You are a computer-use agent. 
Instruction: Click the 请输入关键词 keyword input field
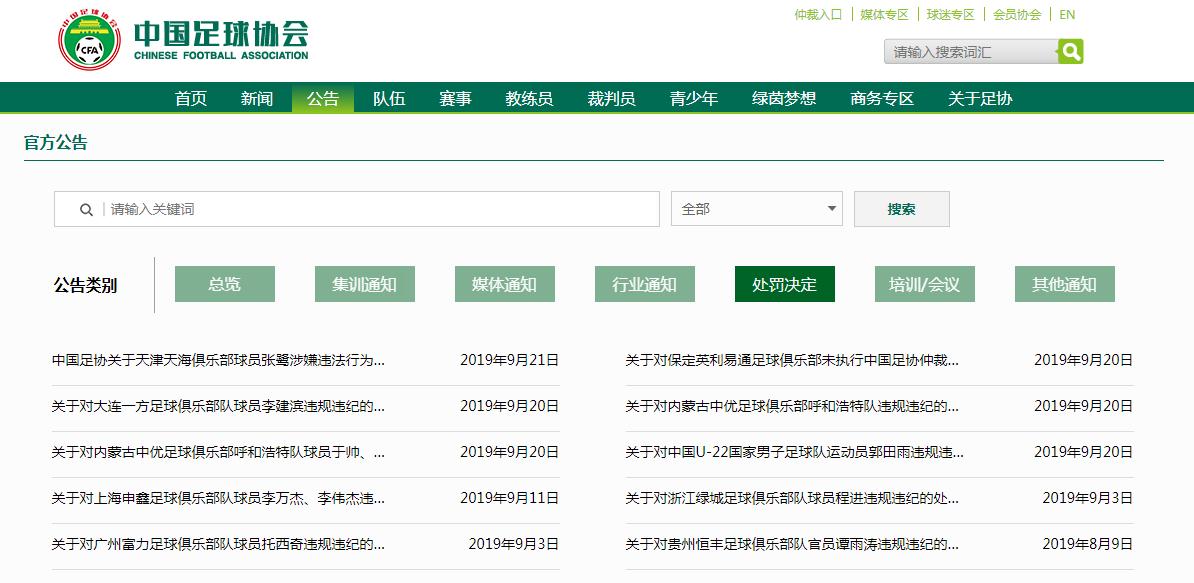380,210
